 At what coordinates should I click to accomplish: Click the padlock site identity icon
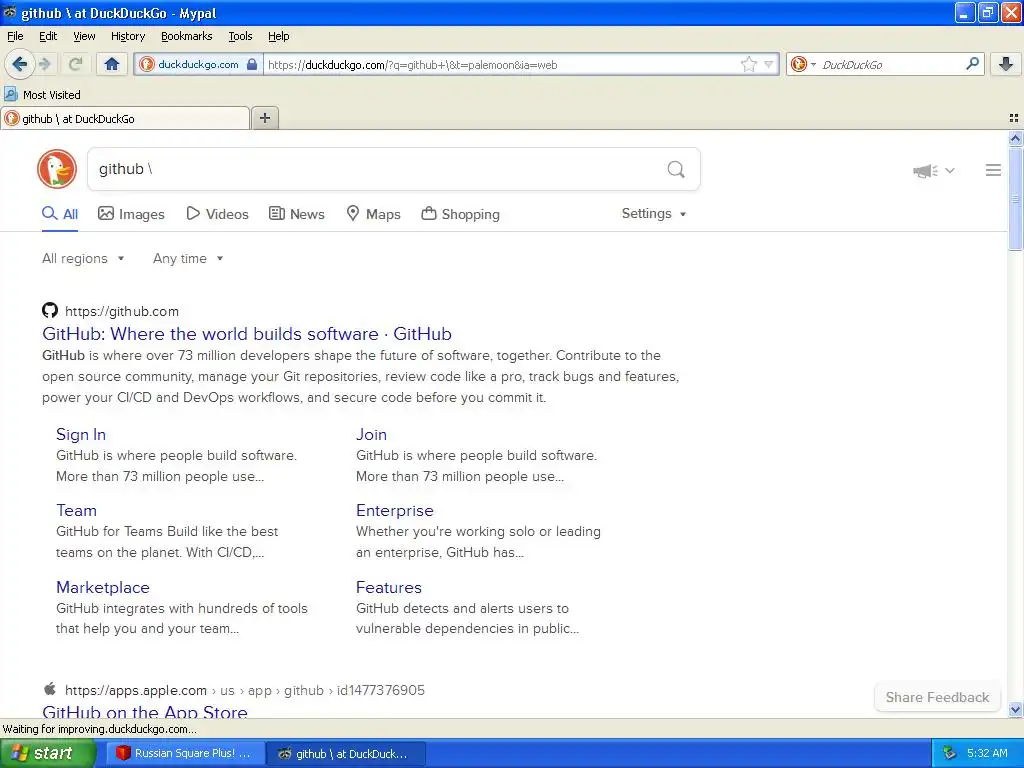click(252, 64)
